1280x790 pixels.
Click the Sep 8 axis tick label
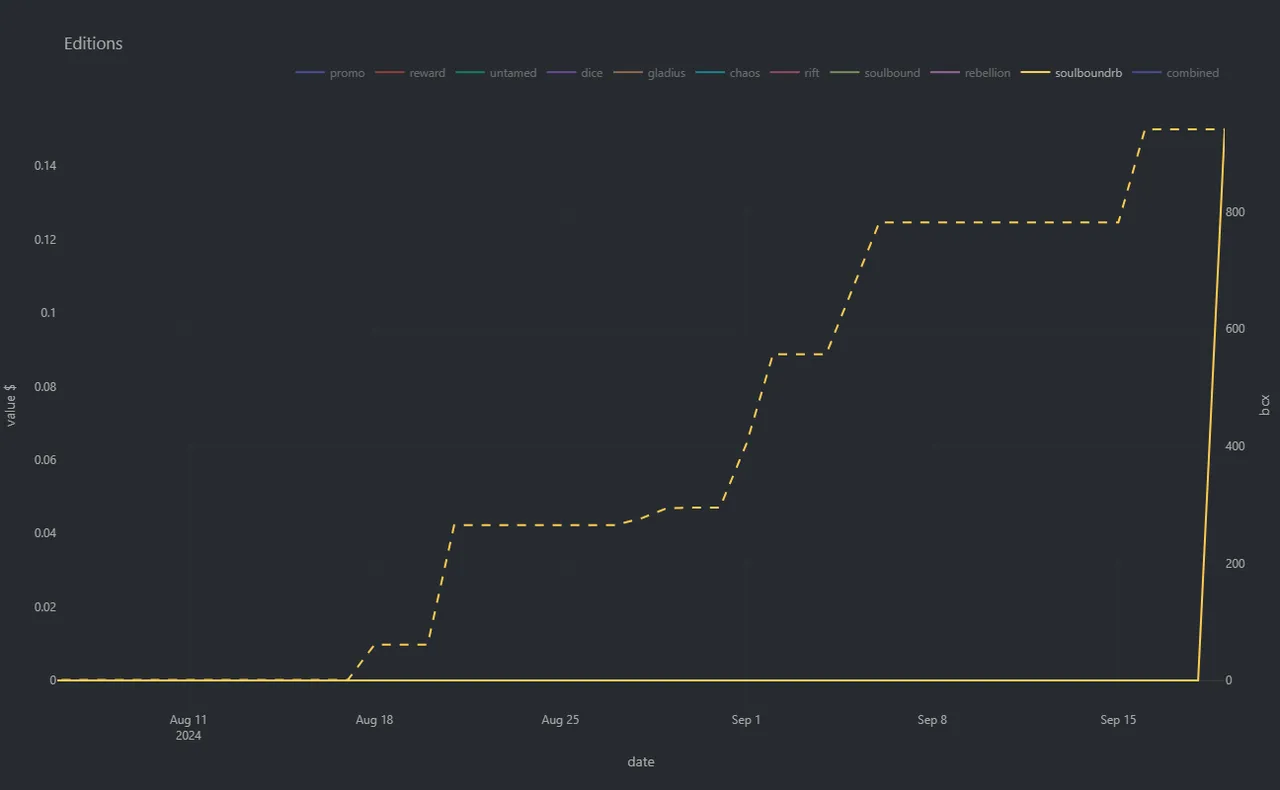pyautogui.click(x=932, y=720)
